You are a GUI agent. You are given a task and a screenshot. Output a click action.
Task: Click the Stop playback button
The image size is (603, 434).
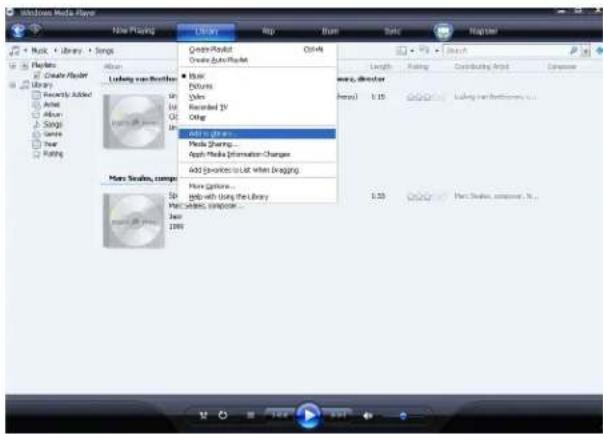point(251,415)
